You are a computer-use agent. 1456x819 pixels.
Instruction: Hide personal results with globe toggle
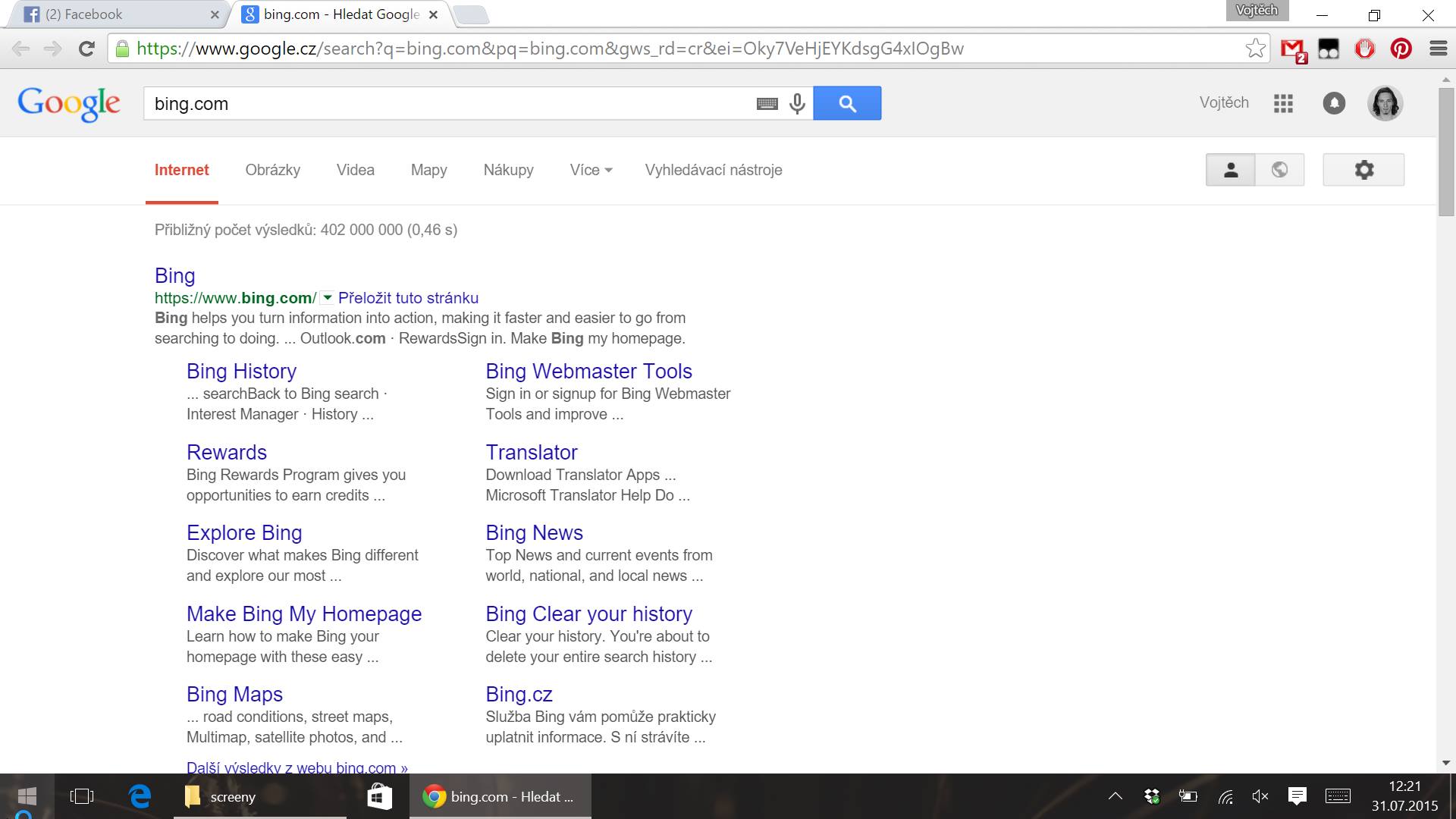click(1279, 170)
